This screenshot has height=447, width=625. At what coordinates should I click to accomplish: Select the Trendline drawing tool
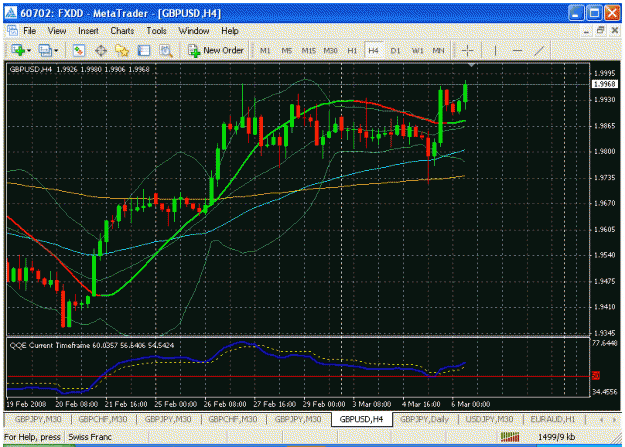(x=539, y=51)
